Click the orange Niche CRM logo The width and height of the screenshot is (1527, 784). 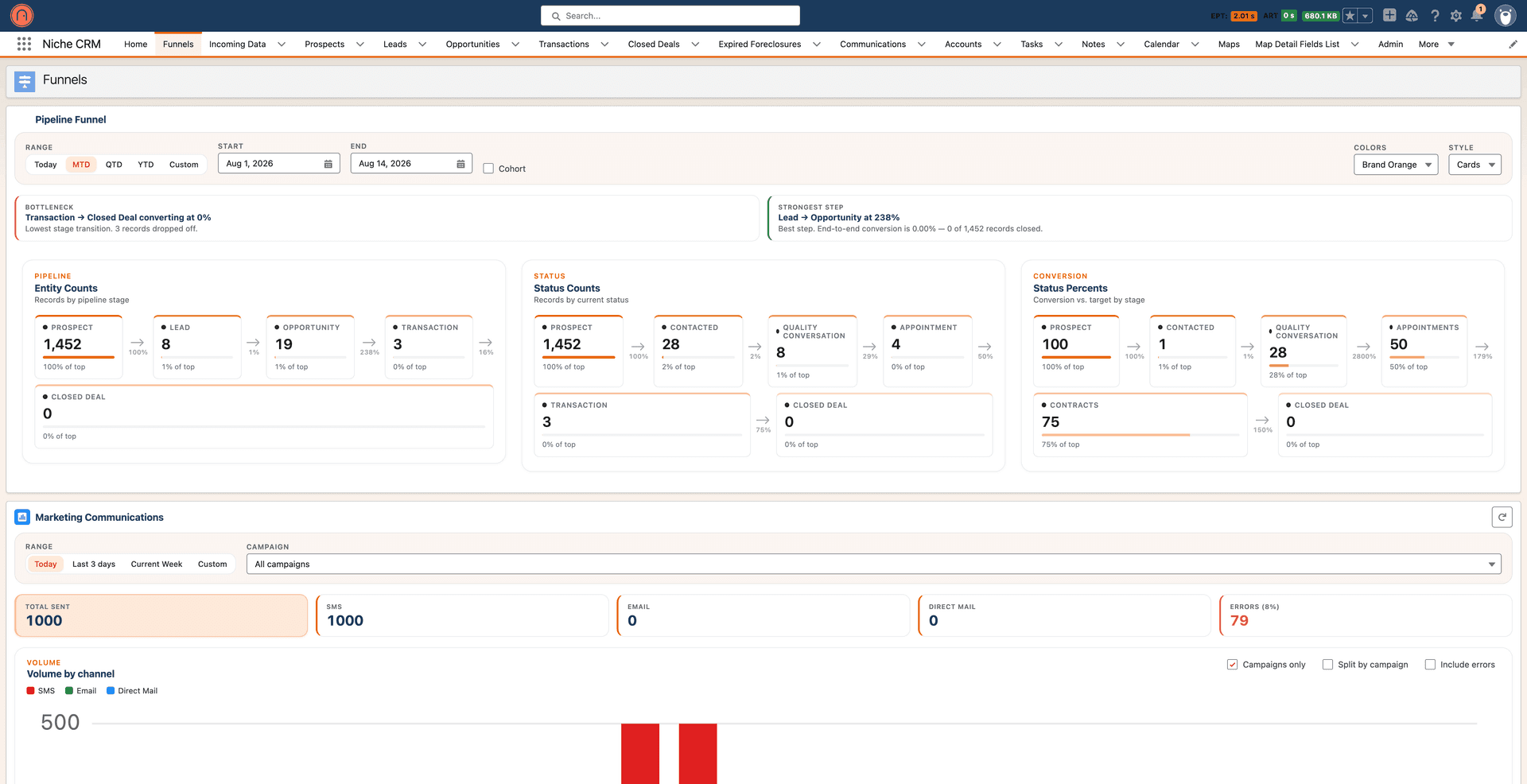(x=22, y=15)
